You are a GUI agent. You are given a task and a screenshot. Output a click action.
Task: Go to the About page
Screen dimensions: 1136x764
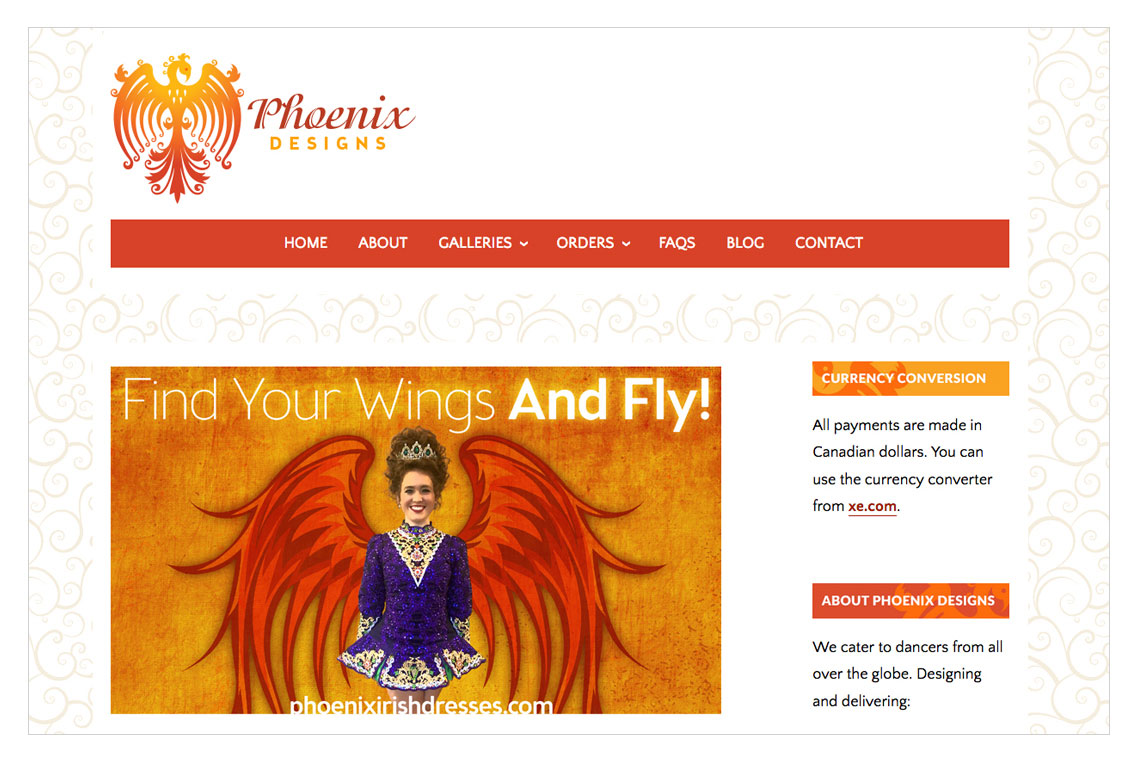click(383, 243)
